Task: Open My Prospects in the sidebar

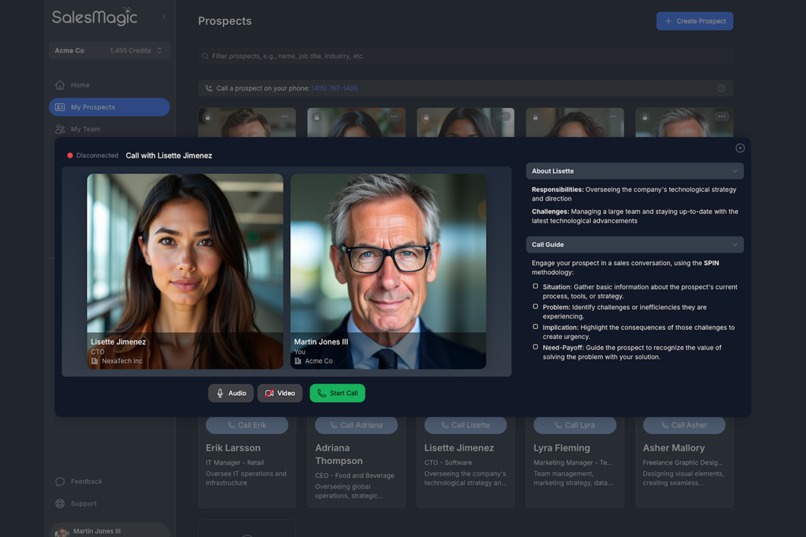Action: click(109, 107)
